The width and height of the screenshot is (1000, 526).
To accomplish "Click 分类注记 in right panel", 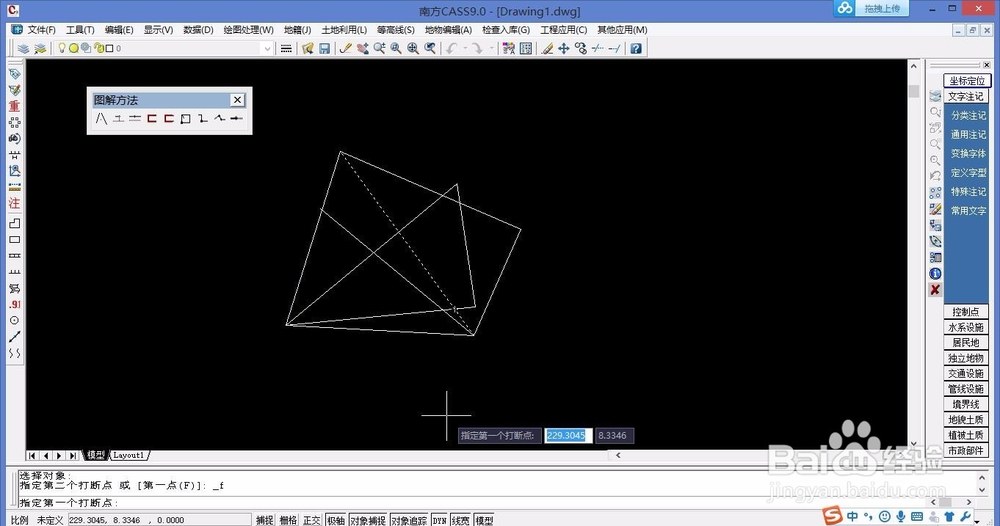I will pyautogui.click(x=968, y=115).
